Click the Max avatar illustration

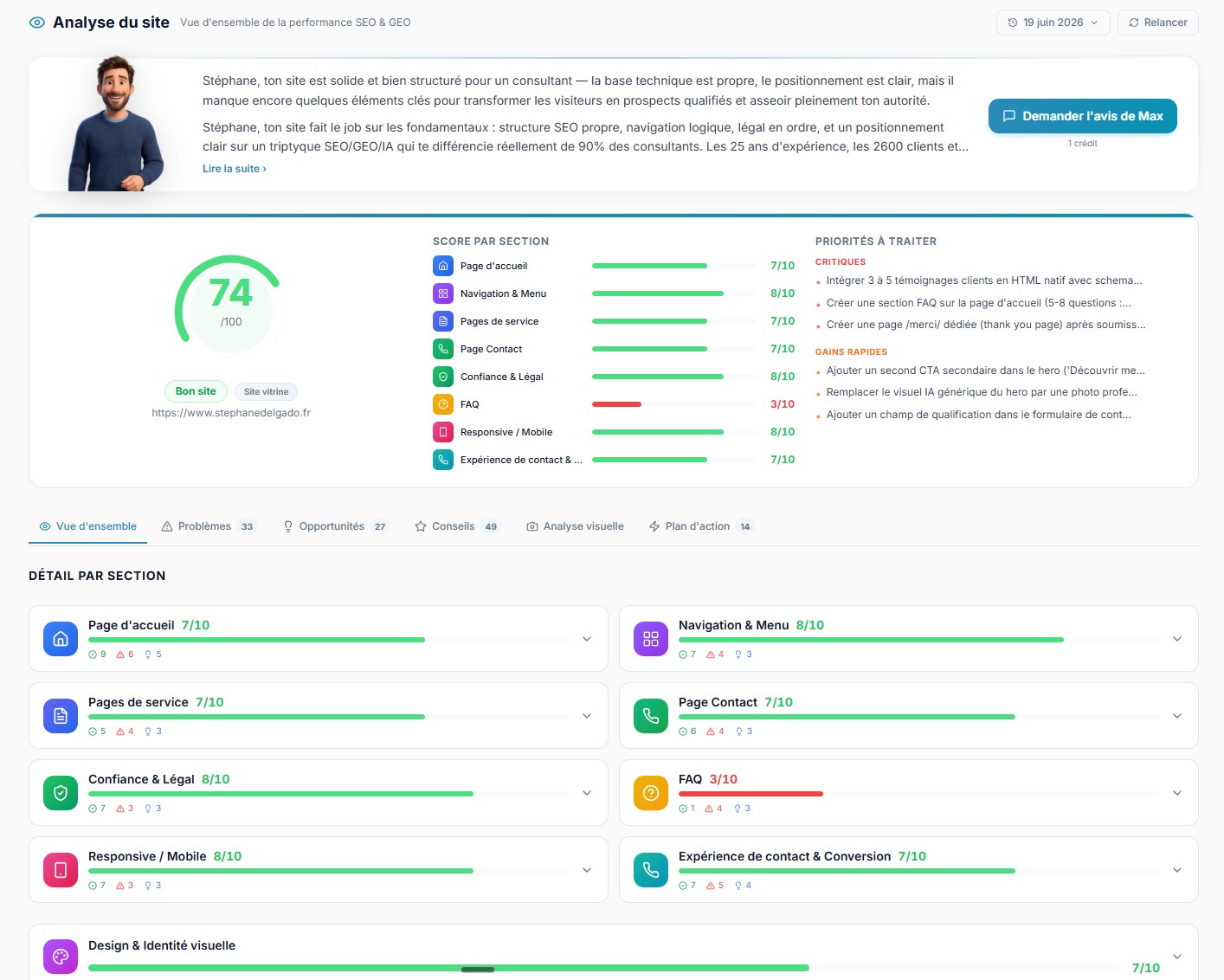click(x=115, y=123)
